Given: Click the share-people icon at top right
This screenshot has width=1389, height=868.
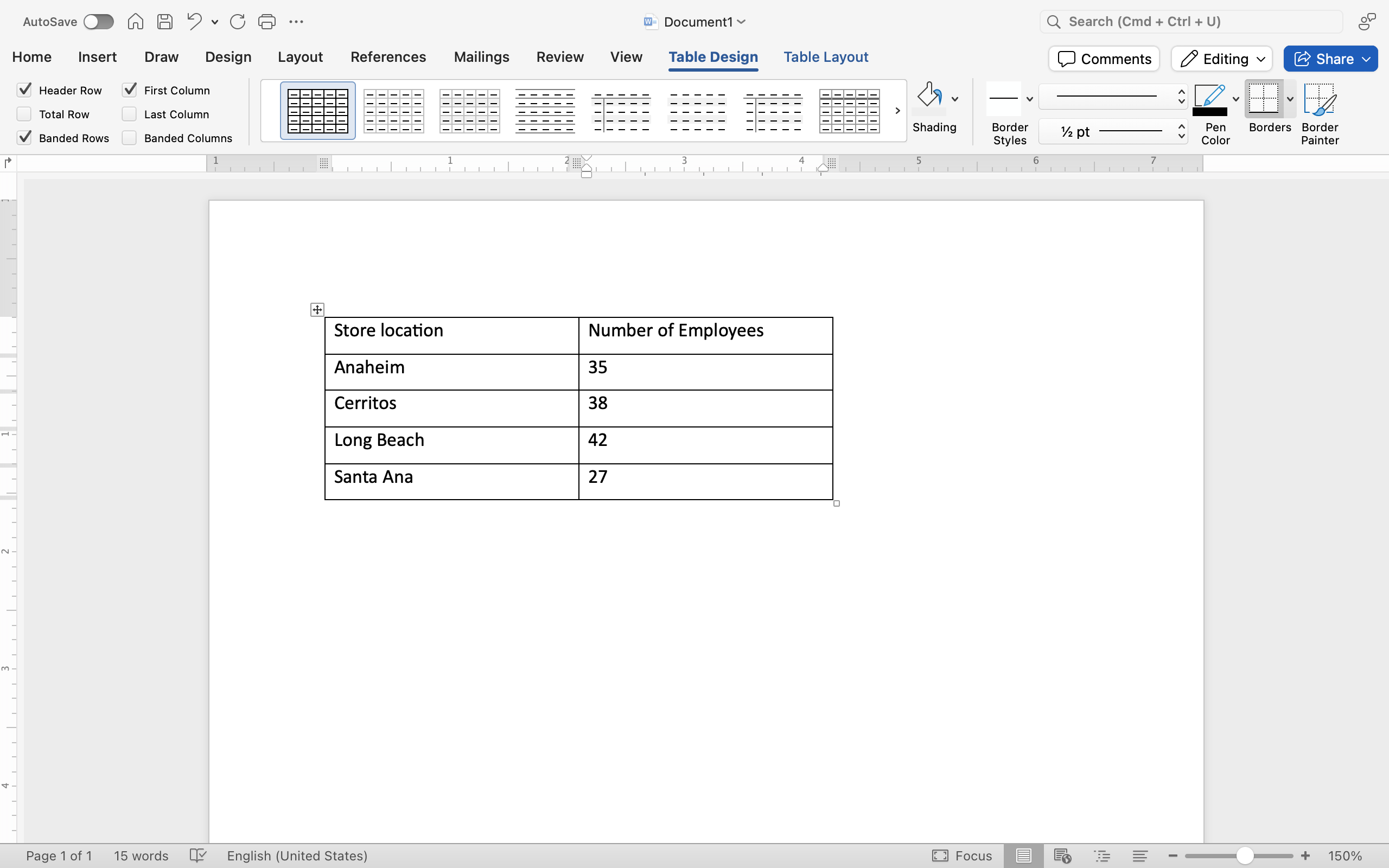Looking at the screenshot, I should pos(1367,22).
